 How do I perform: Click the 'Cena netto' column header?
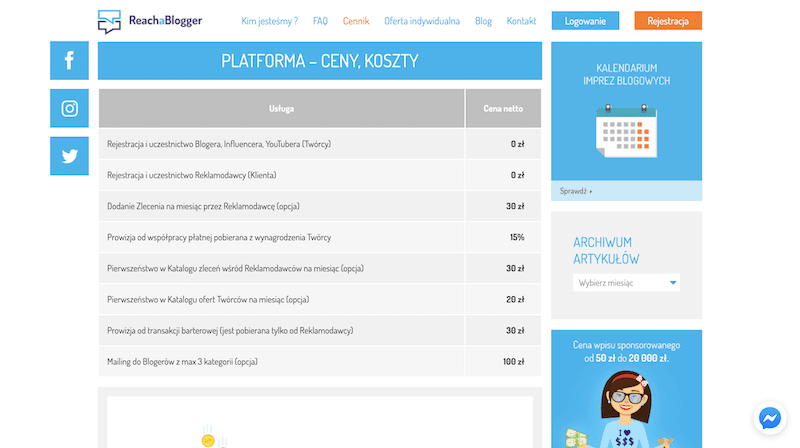coord(503,108)
